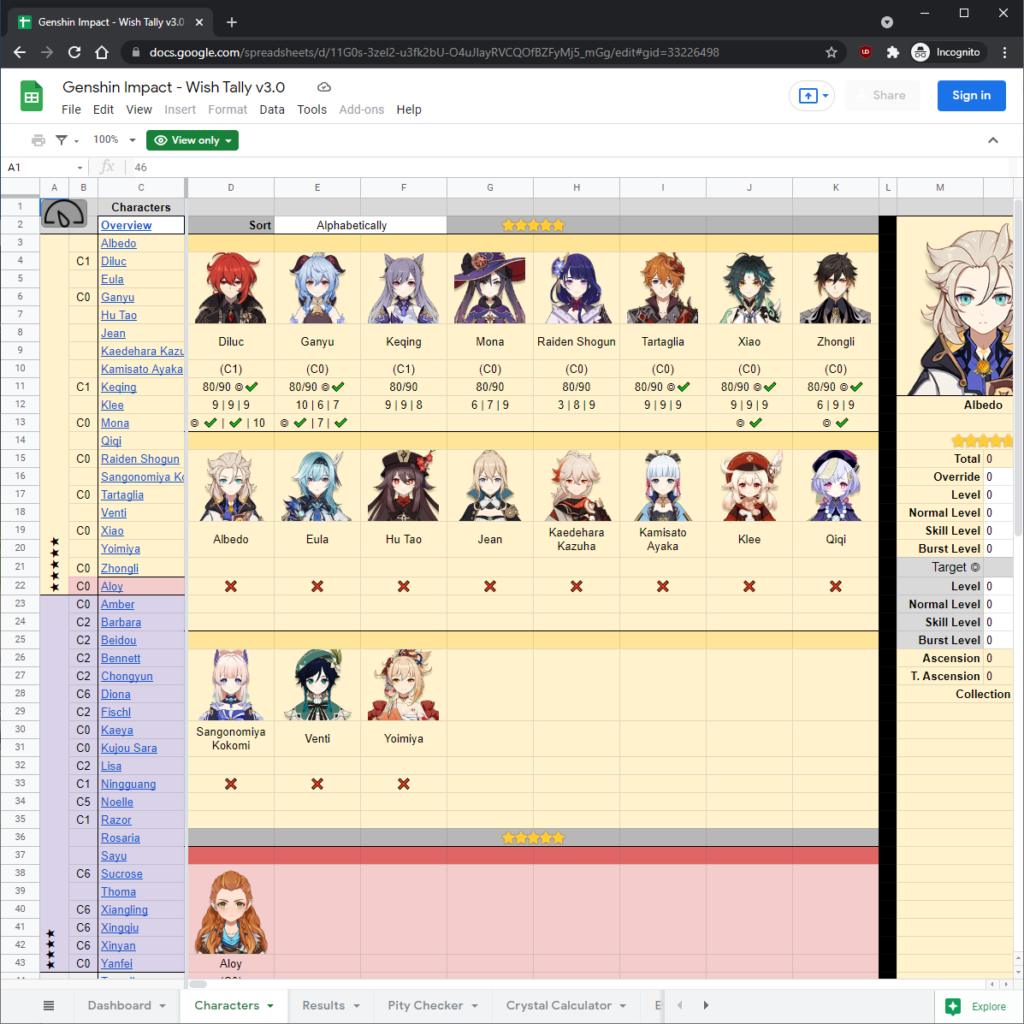Click the Incognito profile icon
1024x1024 pixels.
point(919,51)
